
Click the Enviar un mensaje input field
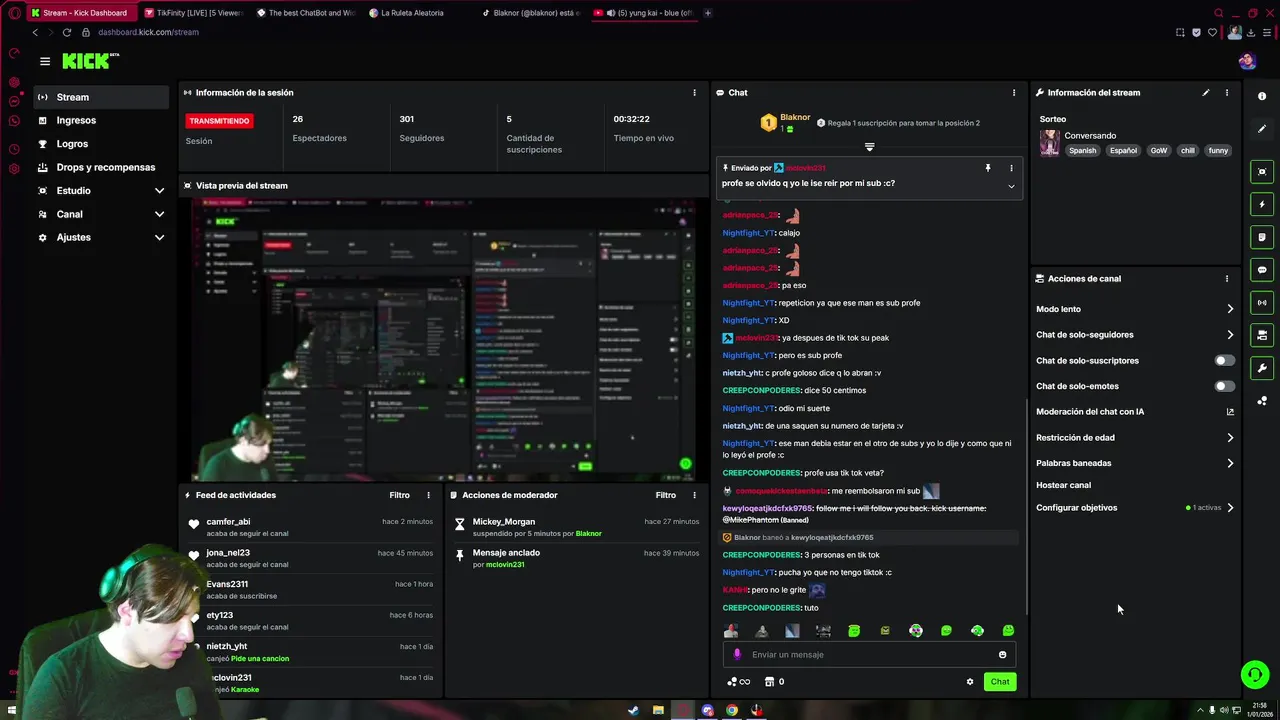pos(869,655)
